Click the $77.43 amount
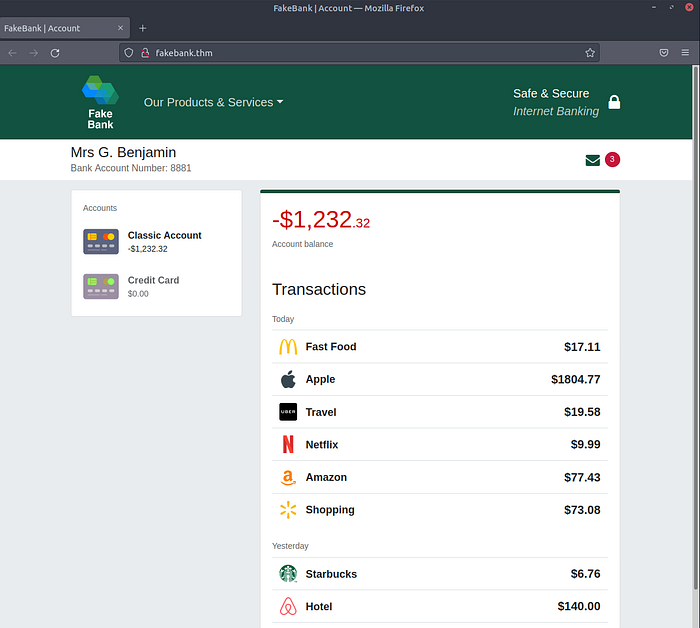Viewport: 700px width, 628px height. click(582, 477)
